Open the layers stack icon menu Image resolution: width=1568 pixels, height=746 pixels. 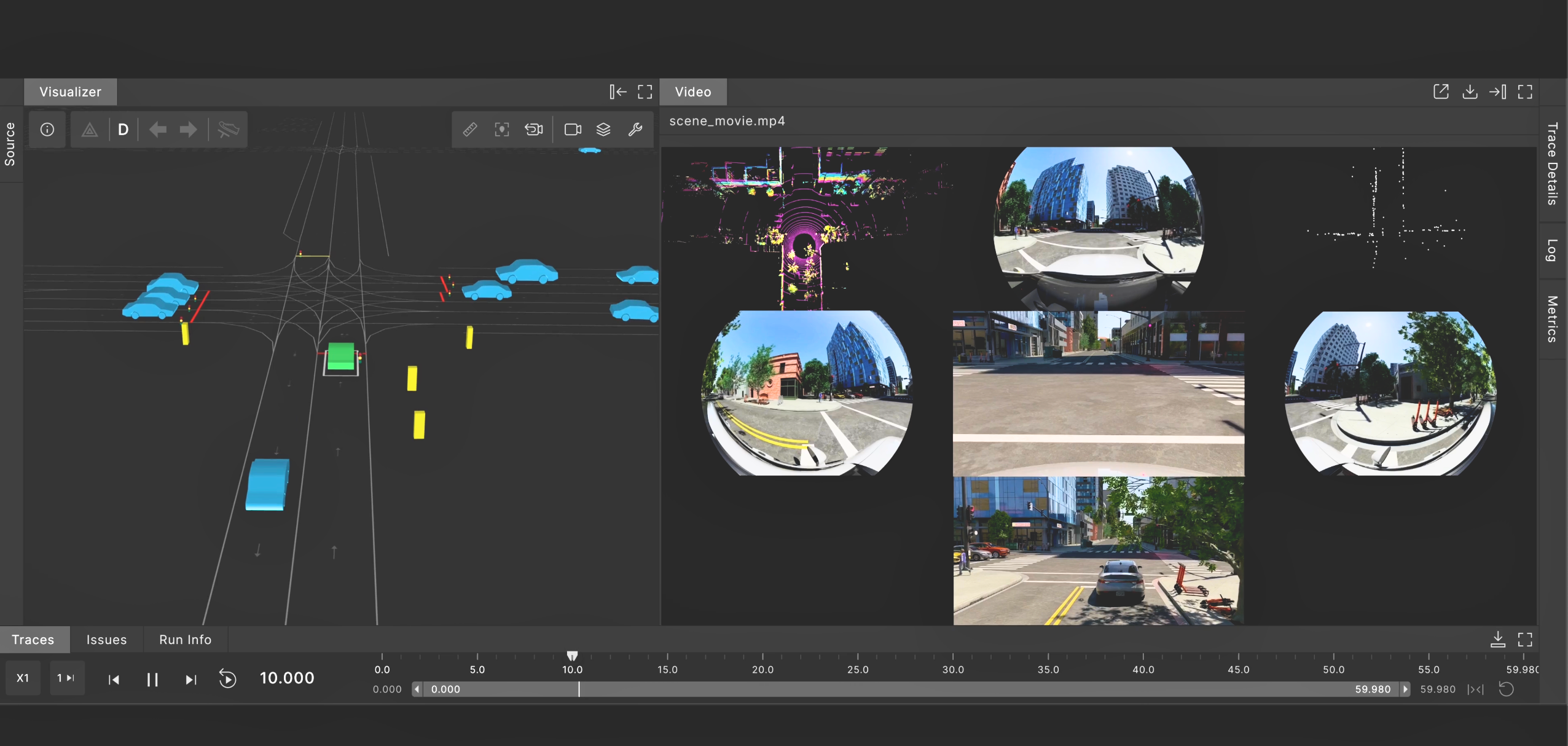point(603,130)
